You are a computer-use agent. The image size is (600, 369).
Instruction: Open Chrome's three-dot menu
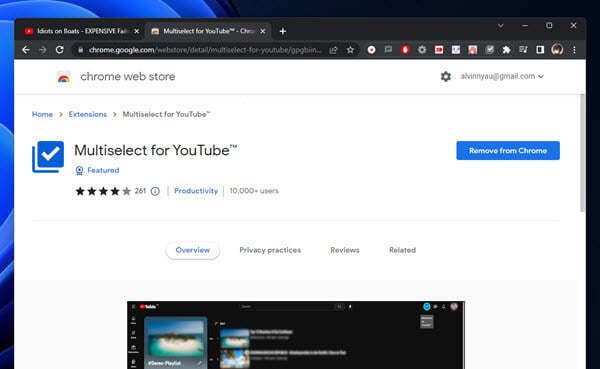[574, 50]
